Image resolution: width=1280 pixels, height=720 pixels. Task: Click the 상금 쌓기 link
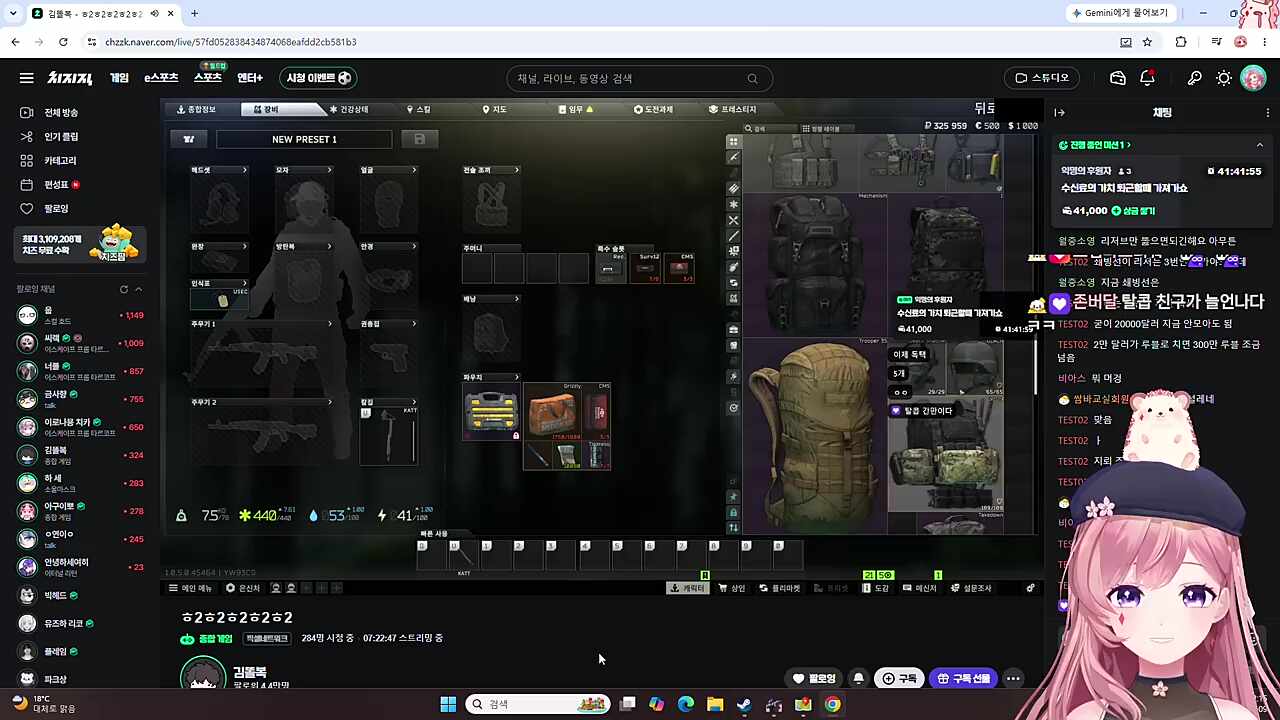point(1133,211)
